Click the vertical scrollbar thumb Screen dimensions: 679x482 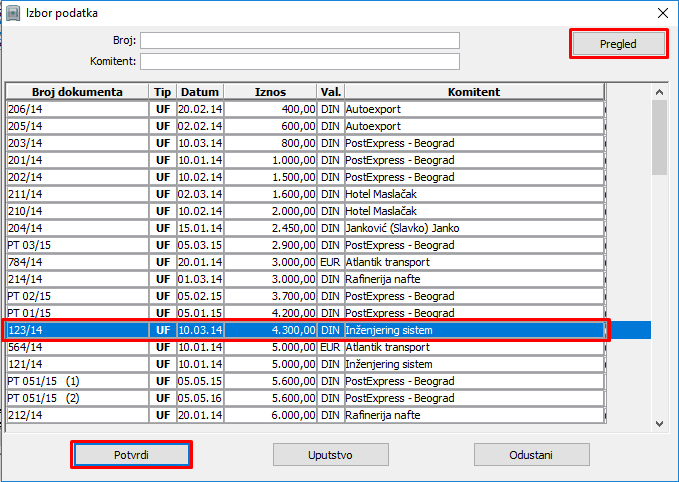[x=659, y=137]
